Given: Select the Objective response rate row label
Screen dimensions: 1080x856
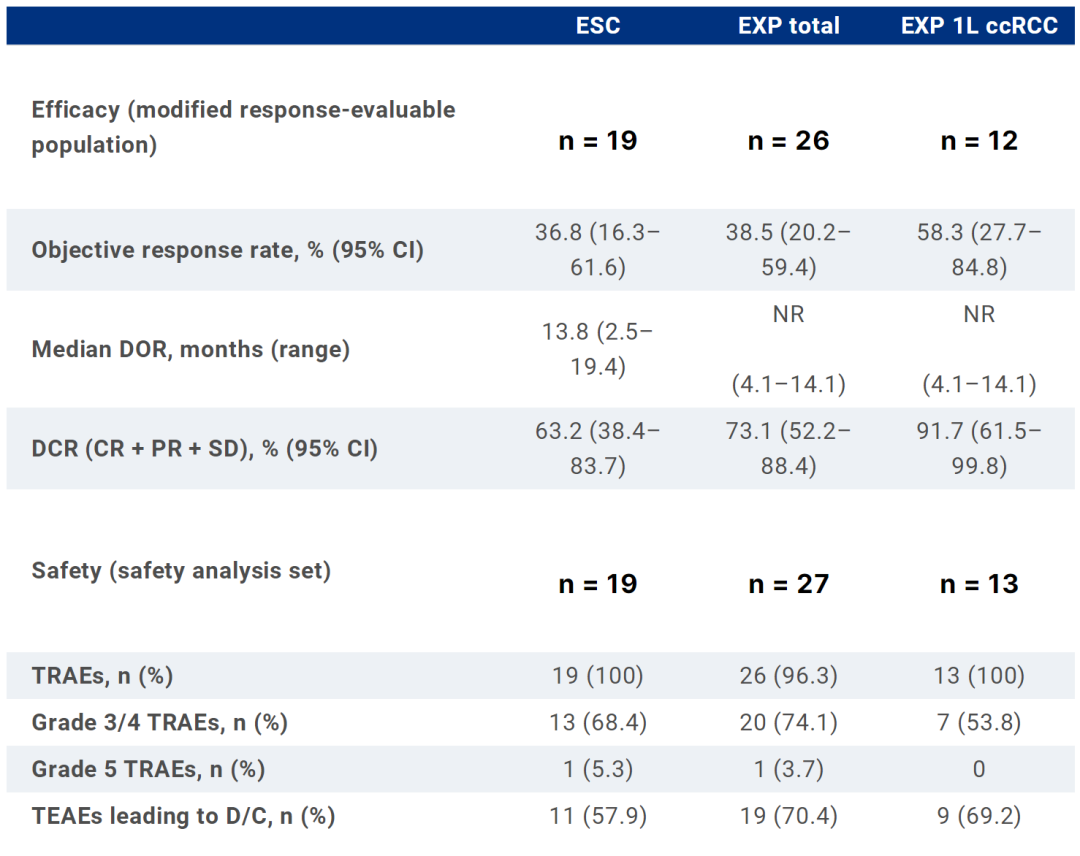Looking at the screenshot, I should coord(228,250).
